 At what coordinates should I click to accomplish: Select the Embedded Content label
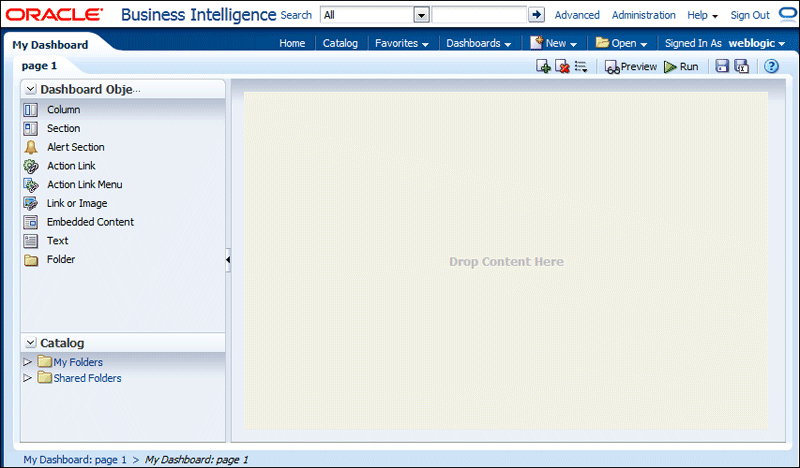pyautogui.click(x=90, y=222)
